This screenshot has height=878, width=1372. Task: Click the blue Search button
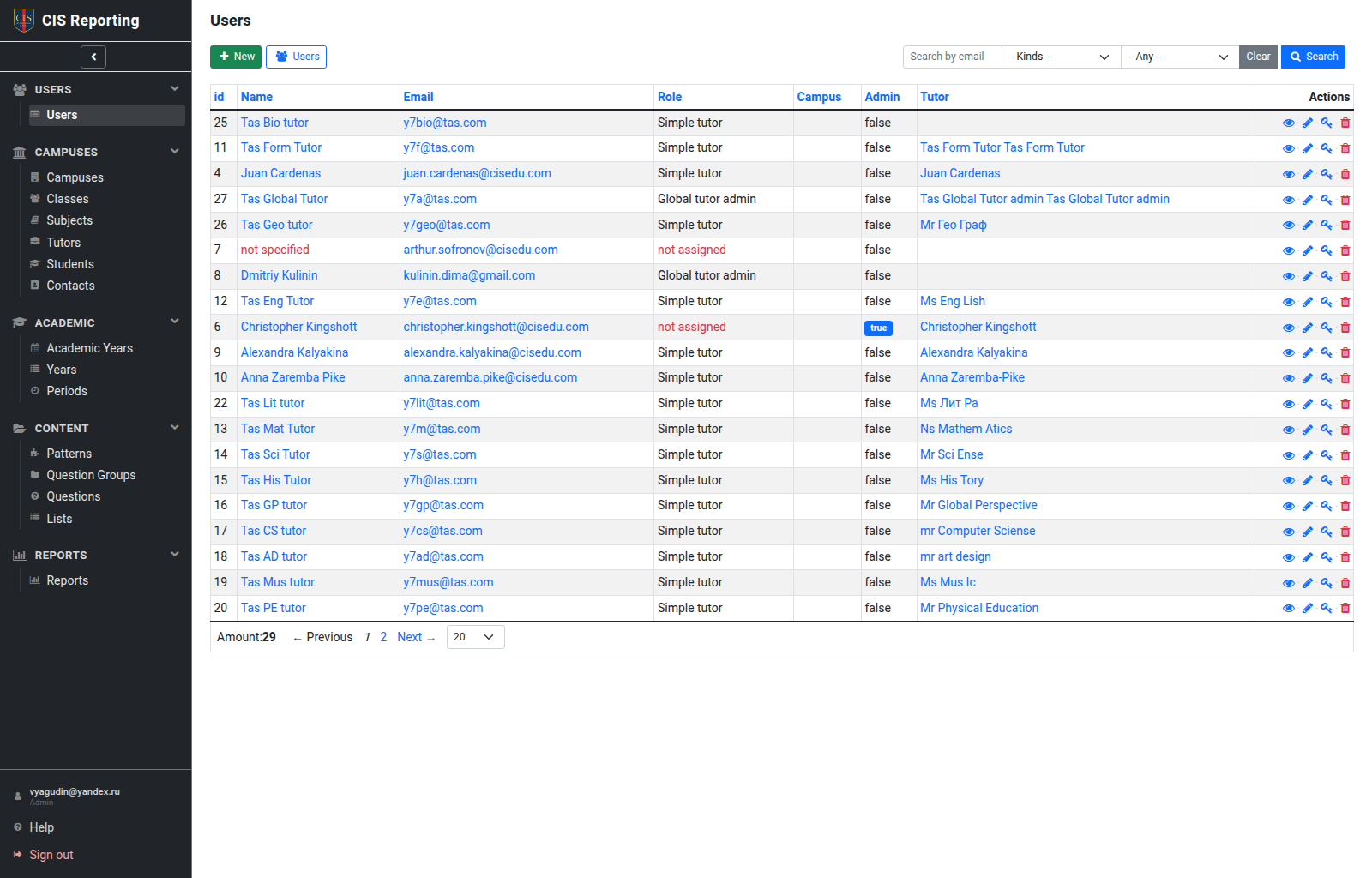1313,57
